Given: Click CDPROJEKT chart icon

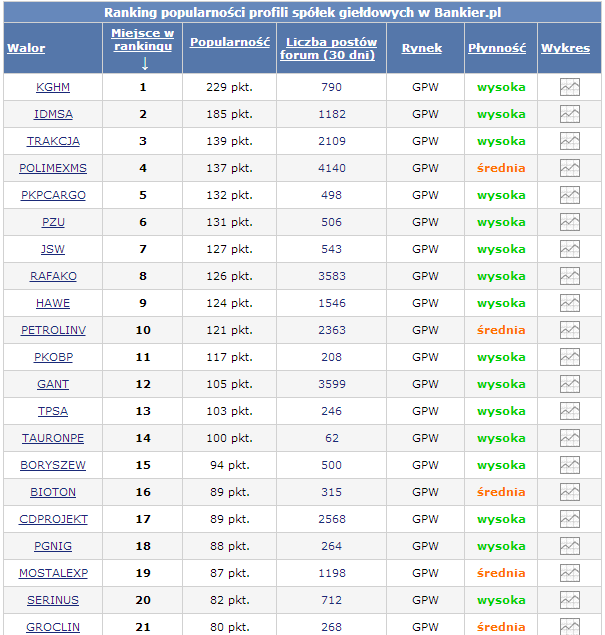Looking at the screenshot, I should point(570,519).
